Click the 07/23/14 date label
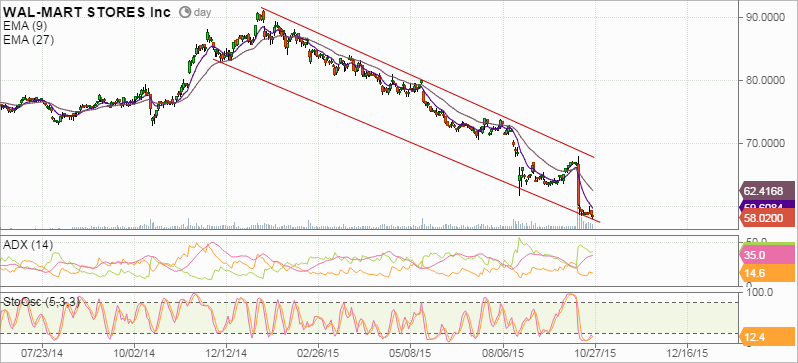Viewport: 798px width, 363px height. tap(42, 352)
